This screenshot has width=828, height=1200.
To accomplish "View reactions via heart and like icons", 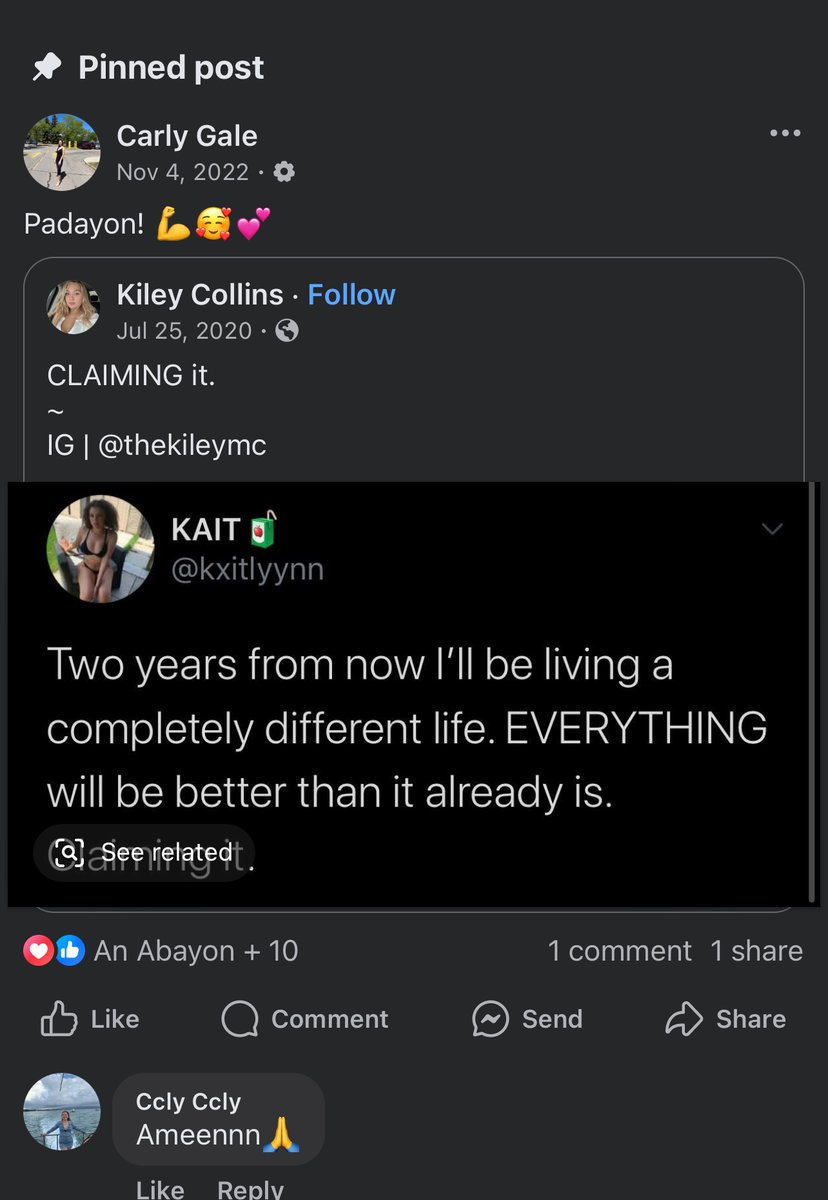I will (54, 951).
